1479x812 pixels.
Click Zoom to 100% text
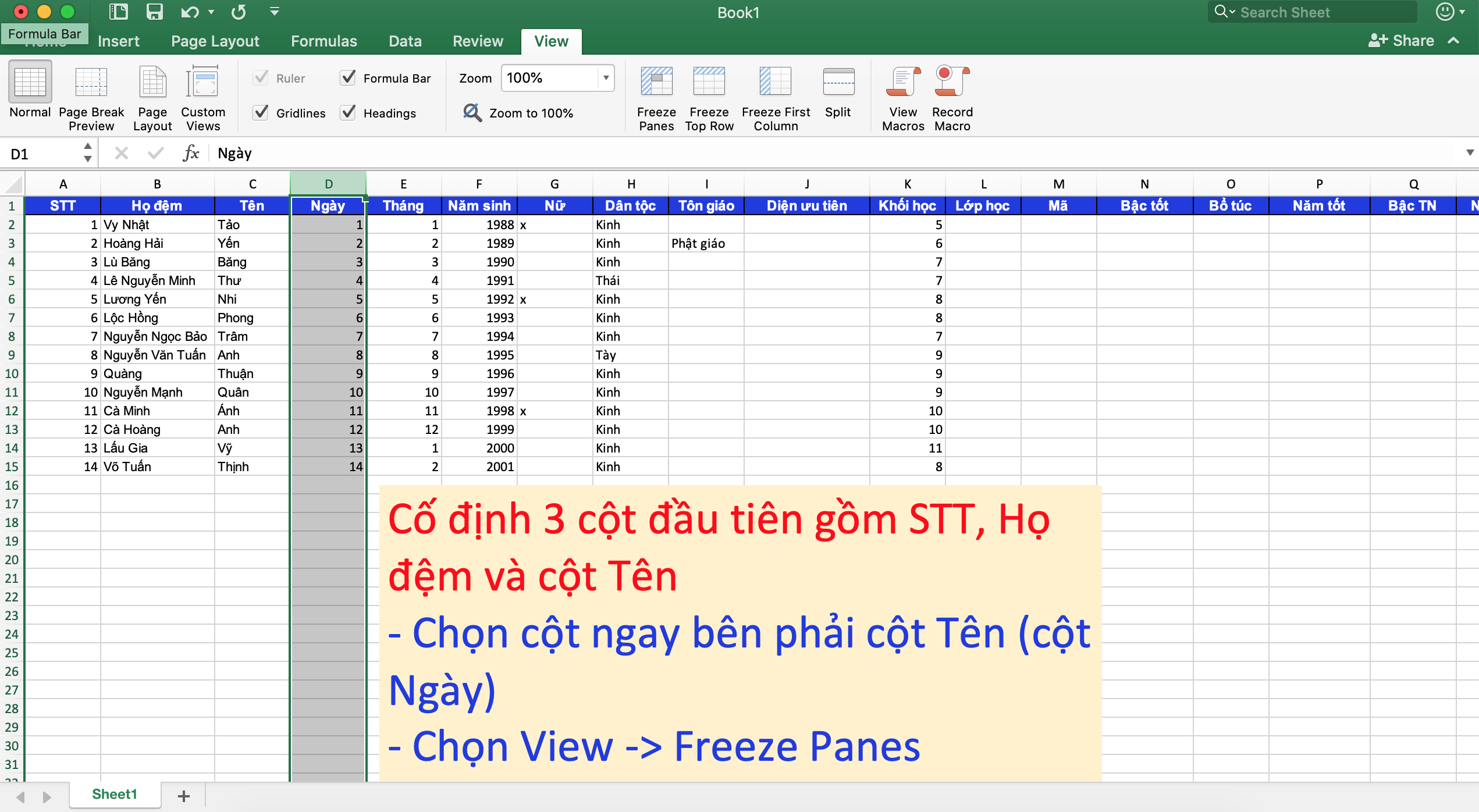[531, 113]
